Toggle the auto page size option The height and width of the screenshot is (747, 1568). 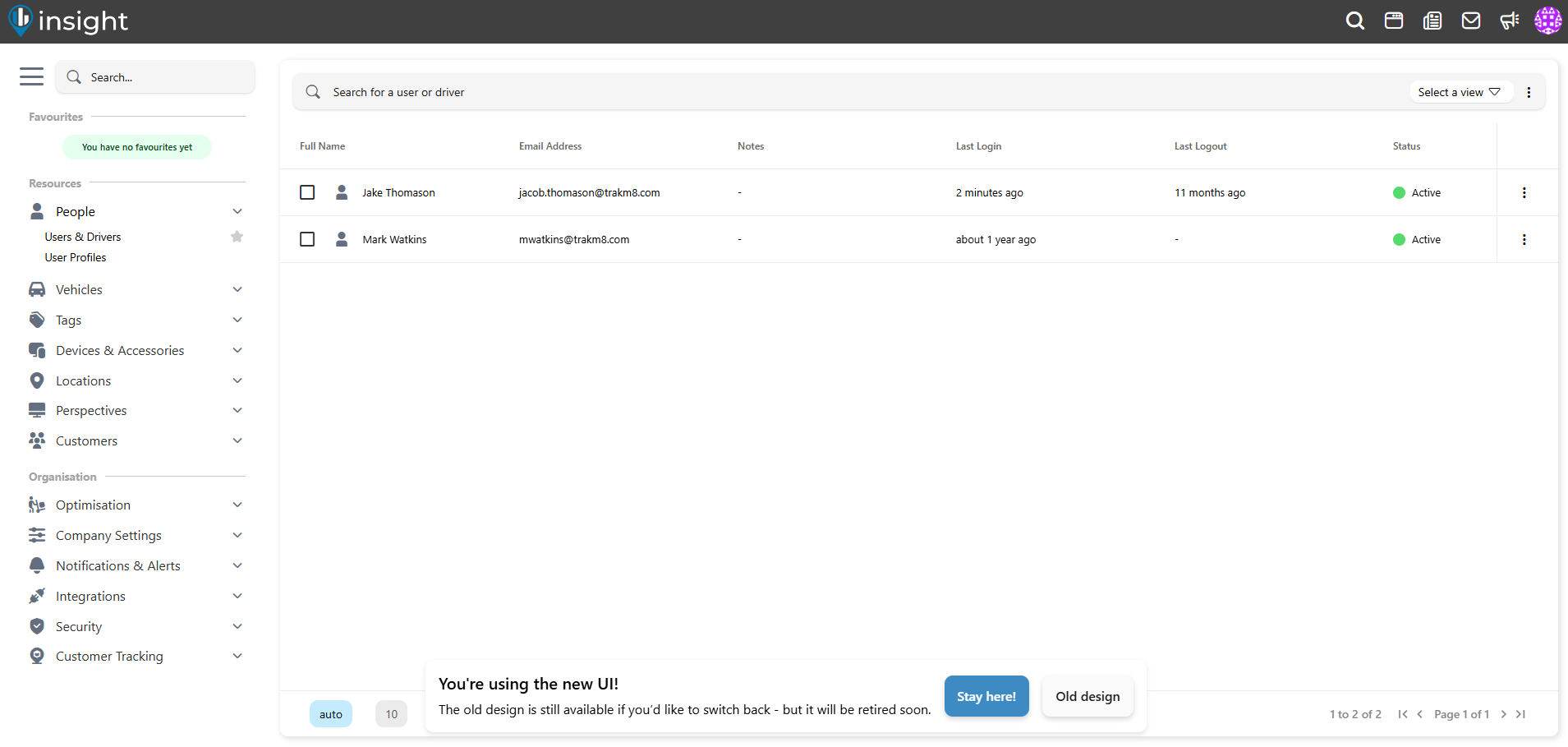click(x=331, y=714)
